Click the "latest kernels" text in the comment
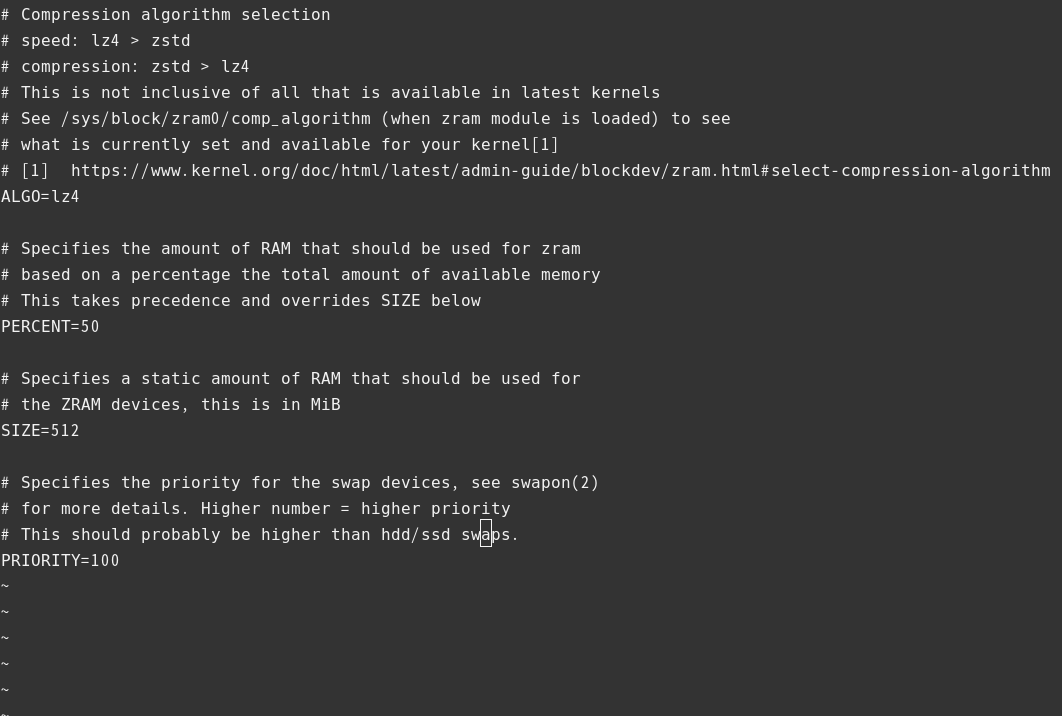1062x716 pixels. (590, 93)
